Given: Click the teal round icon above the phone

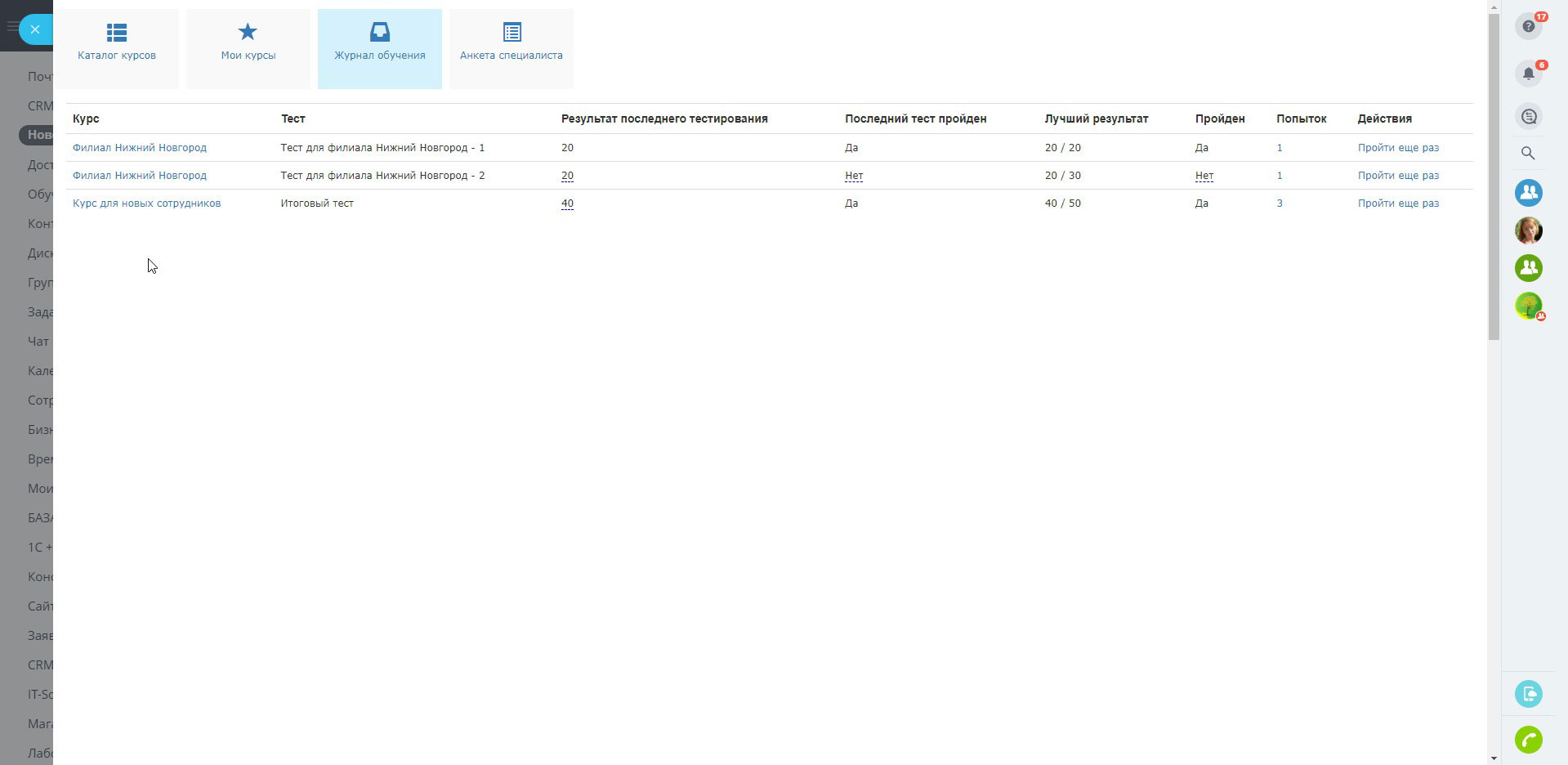Looking at the screenshot, I should (1529, 694).
